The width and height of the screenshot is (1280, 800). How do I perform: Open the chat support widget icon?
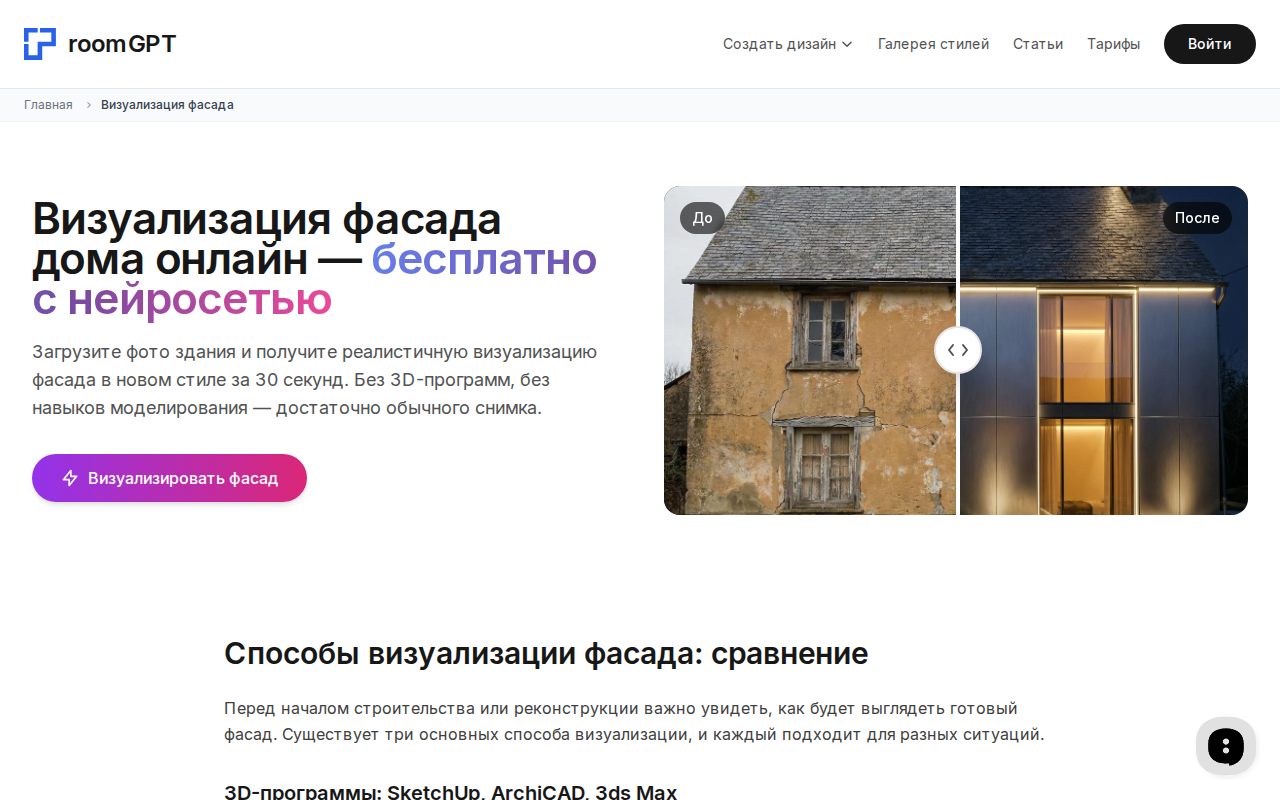1226,746
